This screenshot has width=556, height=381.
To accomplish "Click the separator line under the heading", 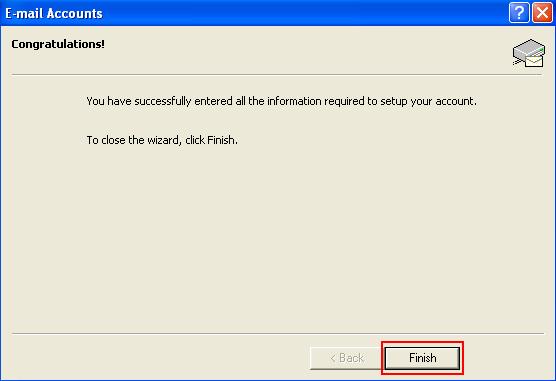I will [x=277, y=74].
